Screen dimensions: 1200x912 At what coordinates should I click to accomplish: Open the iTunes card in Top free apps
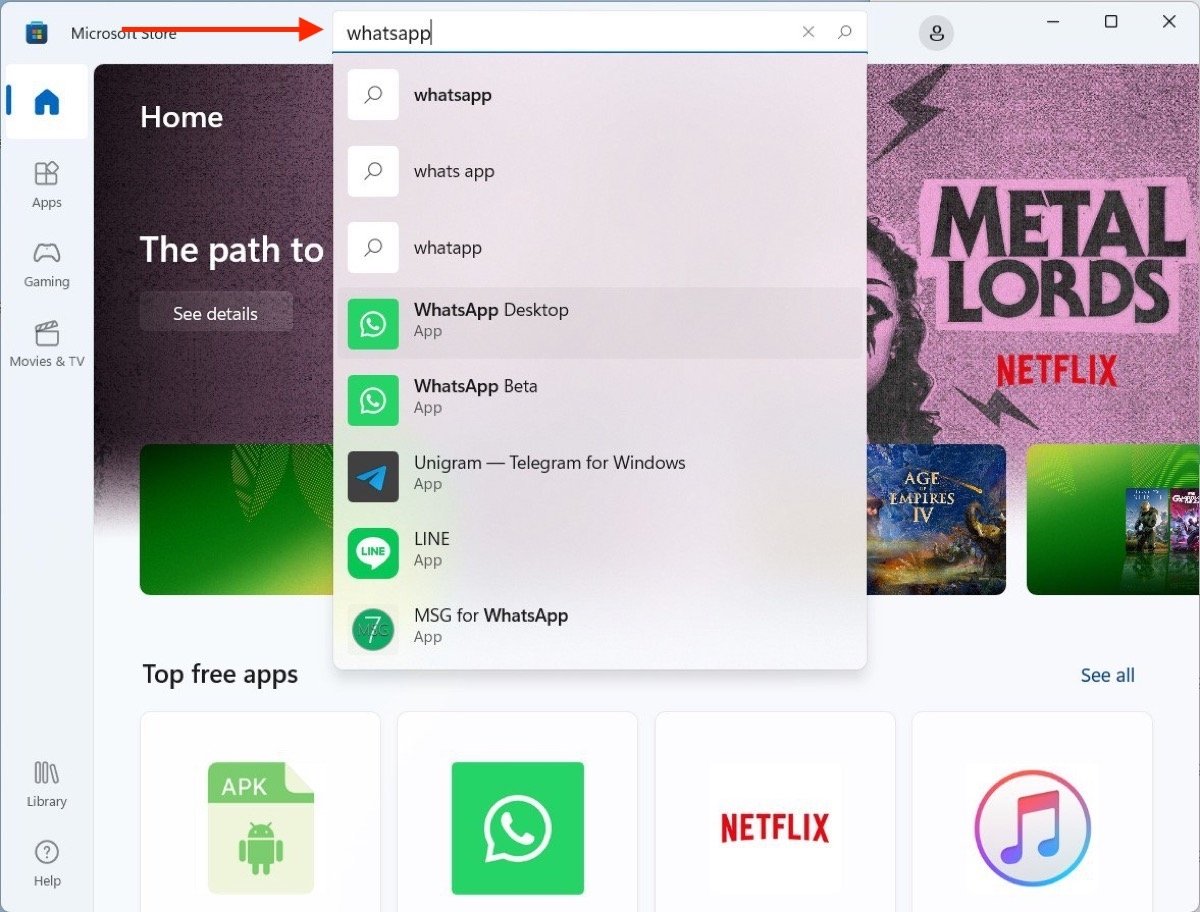tap(1032, 811)
